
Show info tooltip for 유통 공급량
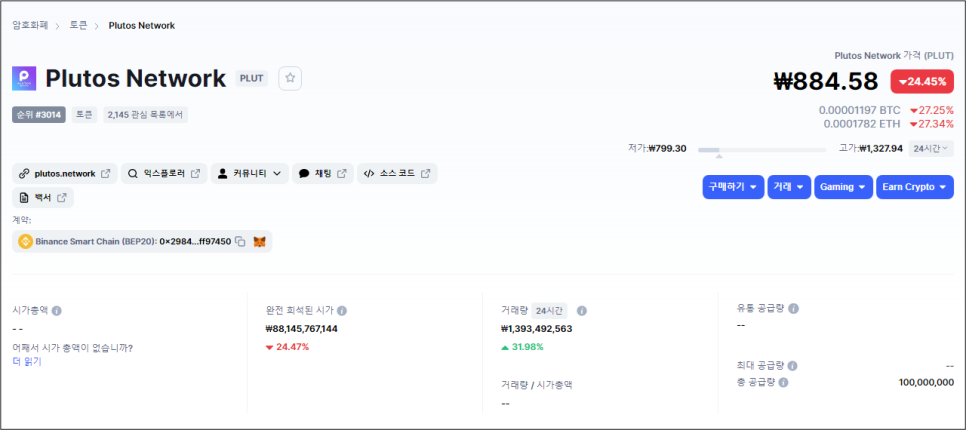(794, 308)
